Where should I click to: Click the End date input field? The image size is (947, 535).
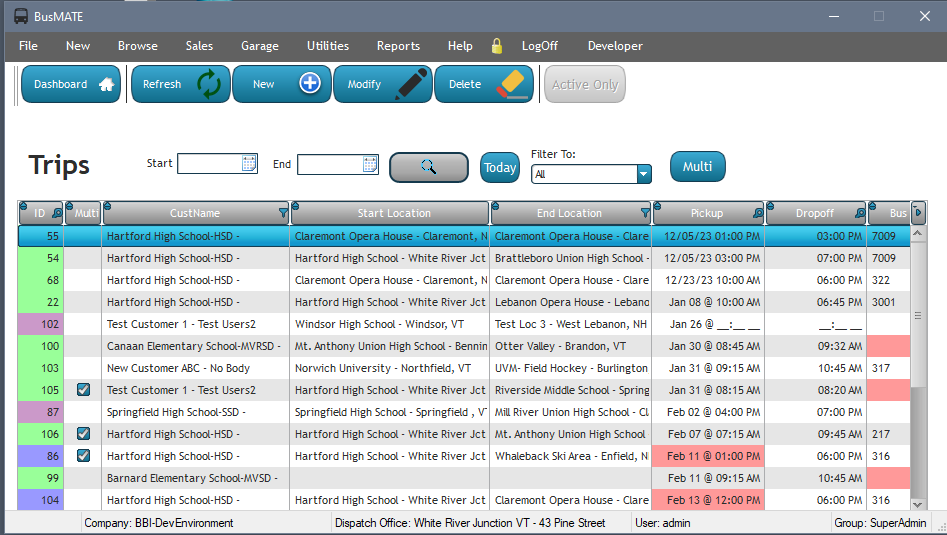pos(330,164)
